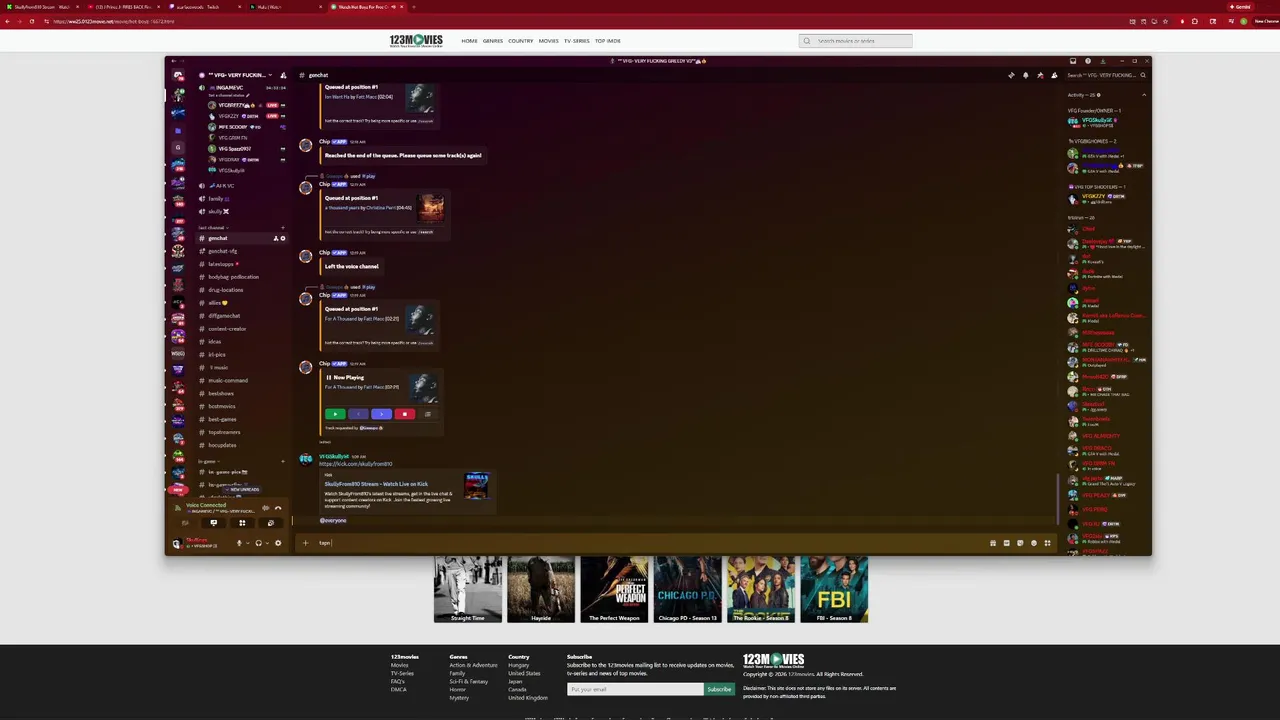Collapse the in-game channel category
The width and height of the screenshot is (1280, 720).
[208, 461]
